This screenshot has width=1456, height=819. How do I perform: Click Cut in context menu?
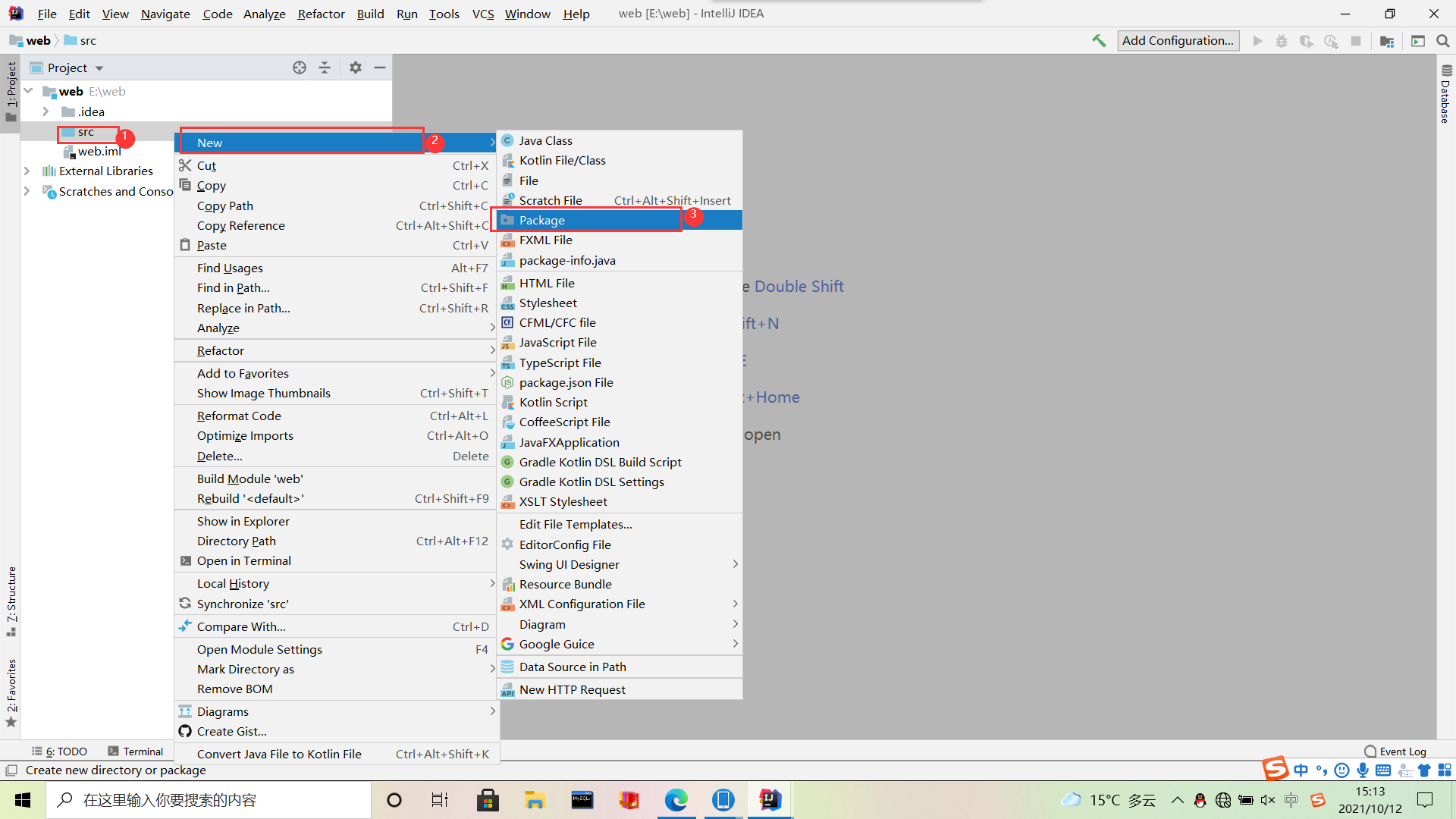(337, 165)
